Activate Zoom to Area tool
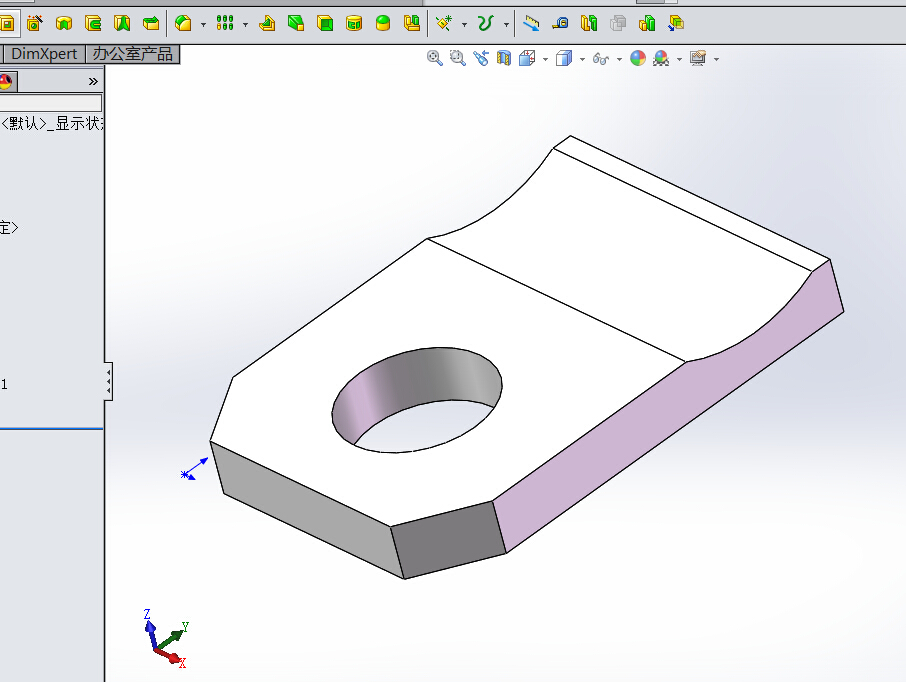 [x=458, y=58]
